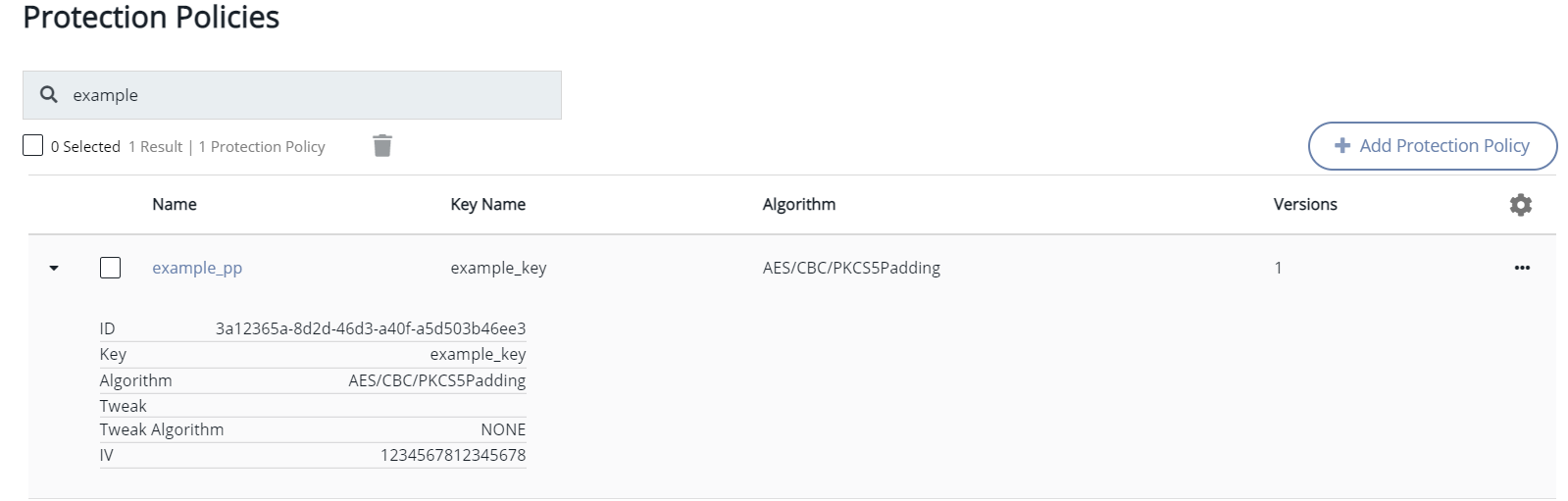Click the search magnifier icon
The height and width of the screenshot is (501, 1568).
click(x=48, y=94)
